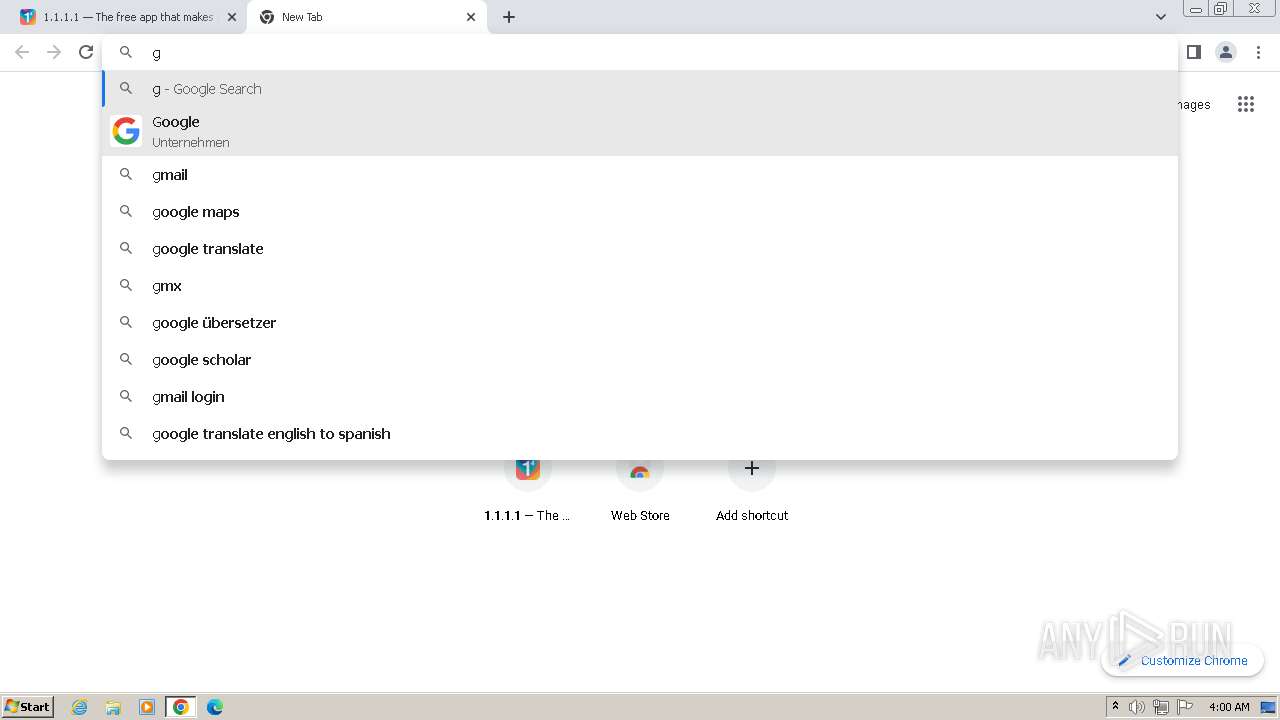
Task: Click into the address bar containing 'g'
Action: 640,53
